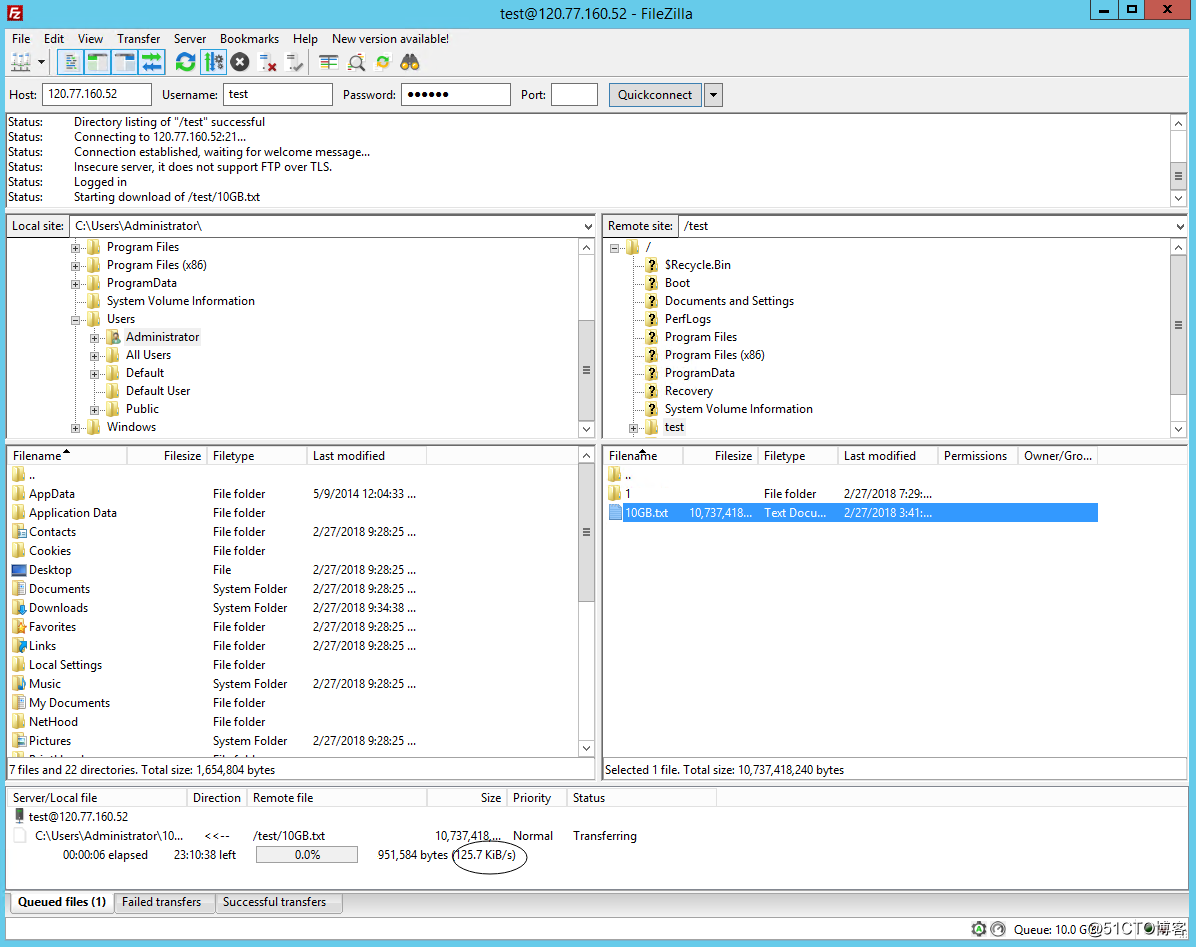Toggle display of the message log
1196x947 pixels.
[x=70, y=63]
